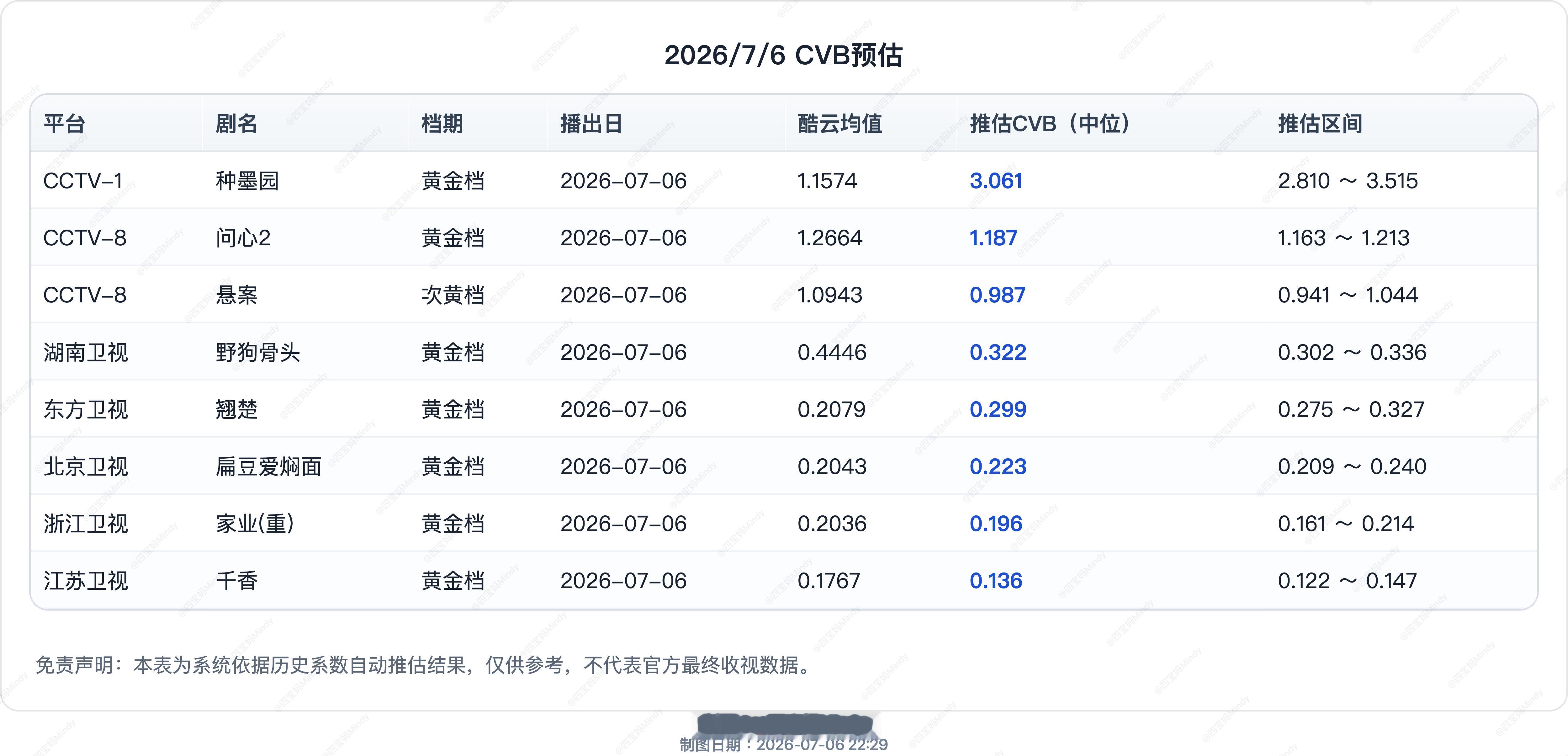Click the value '0.2079'
The image size is (1568, 756).
click(831, 410)
